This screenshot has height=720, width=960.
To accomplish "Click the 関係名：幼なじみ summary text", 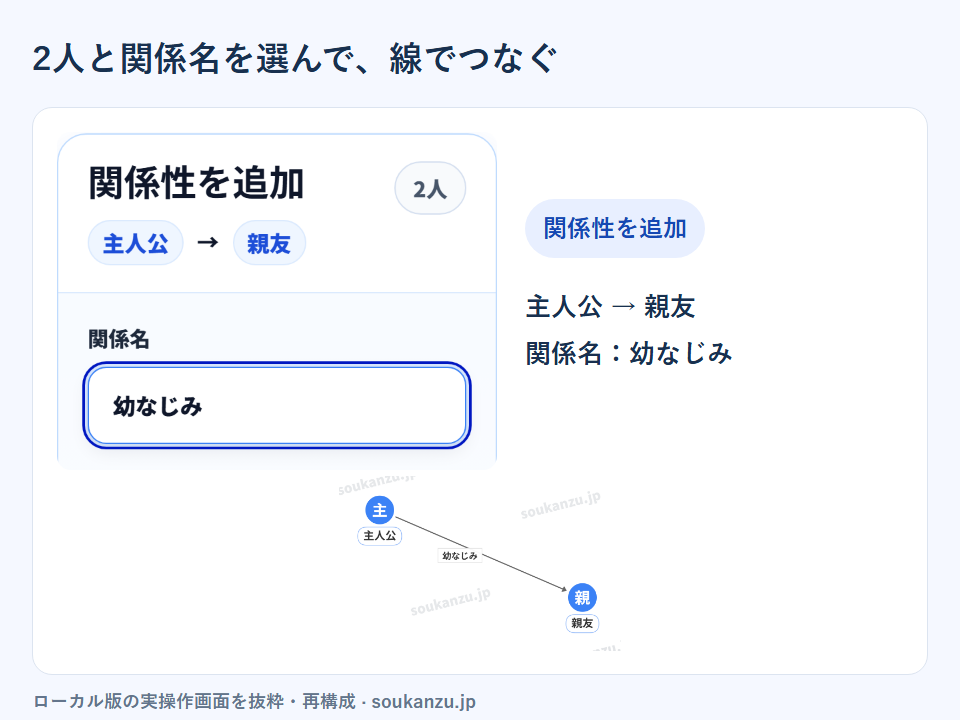I will 629,353.
